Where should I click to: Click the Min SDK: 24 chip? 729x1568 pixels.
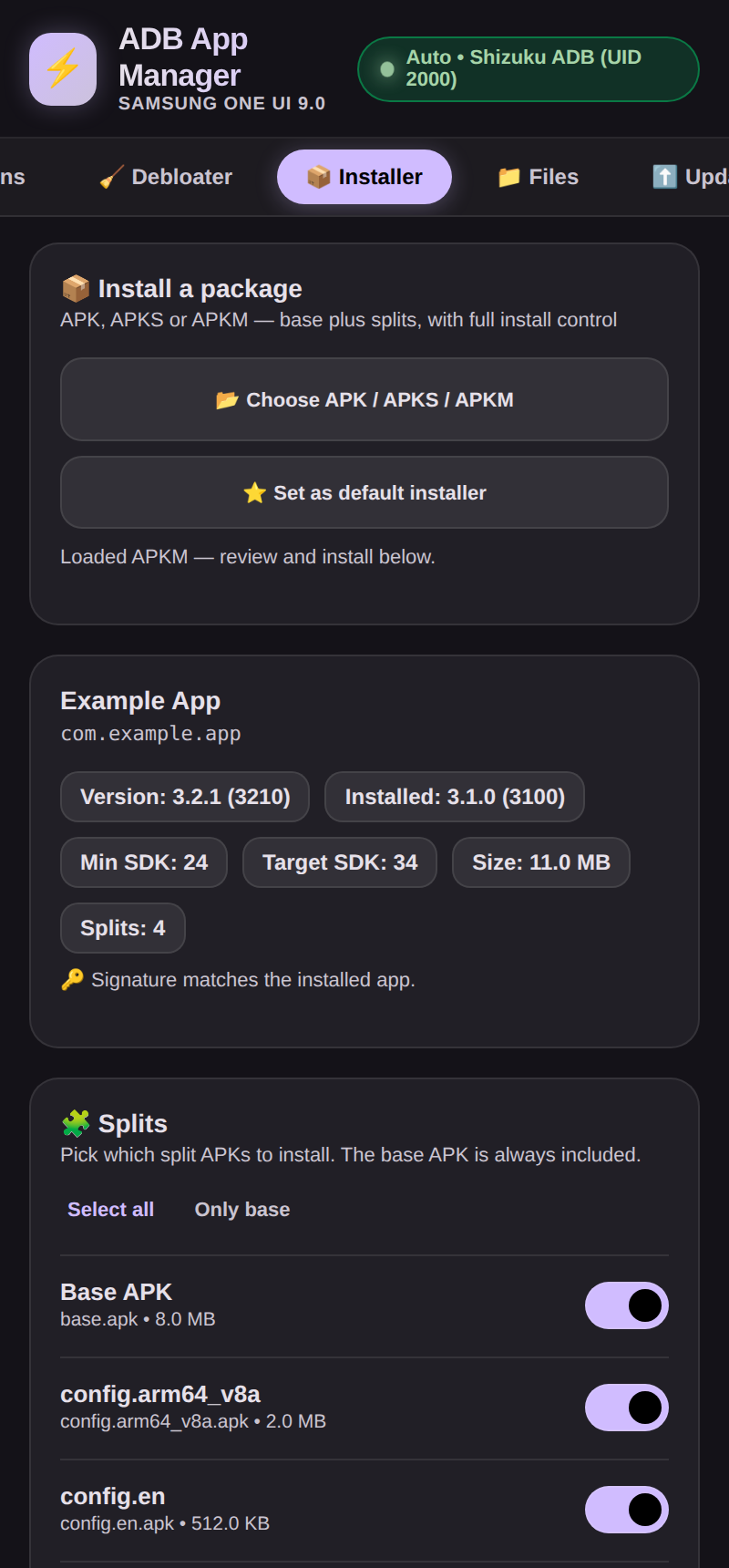pos(144,862)
